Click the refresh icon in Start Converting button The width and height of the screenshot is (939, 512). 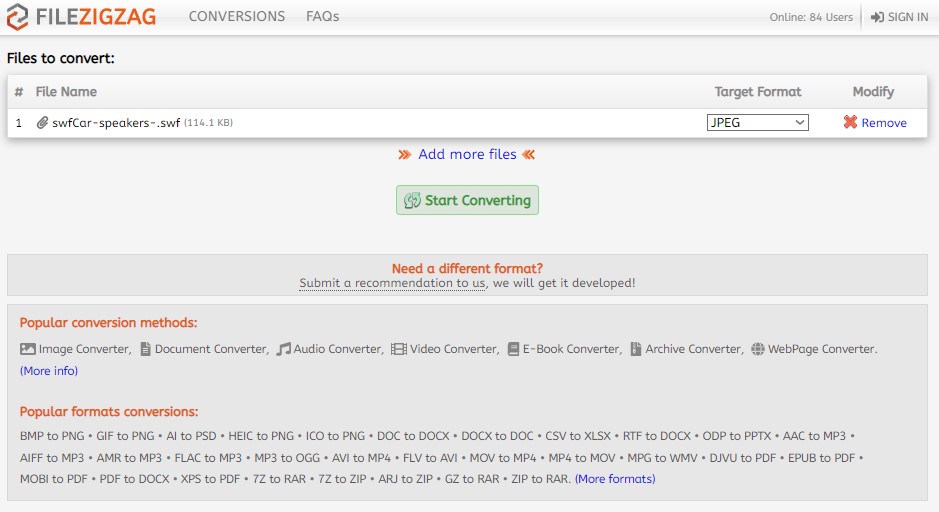pyautogui.click(x=412, y=200)
